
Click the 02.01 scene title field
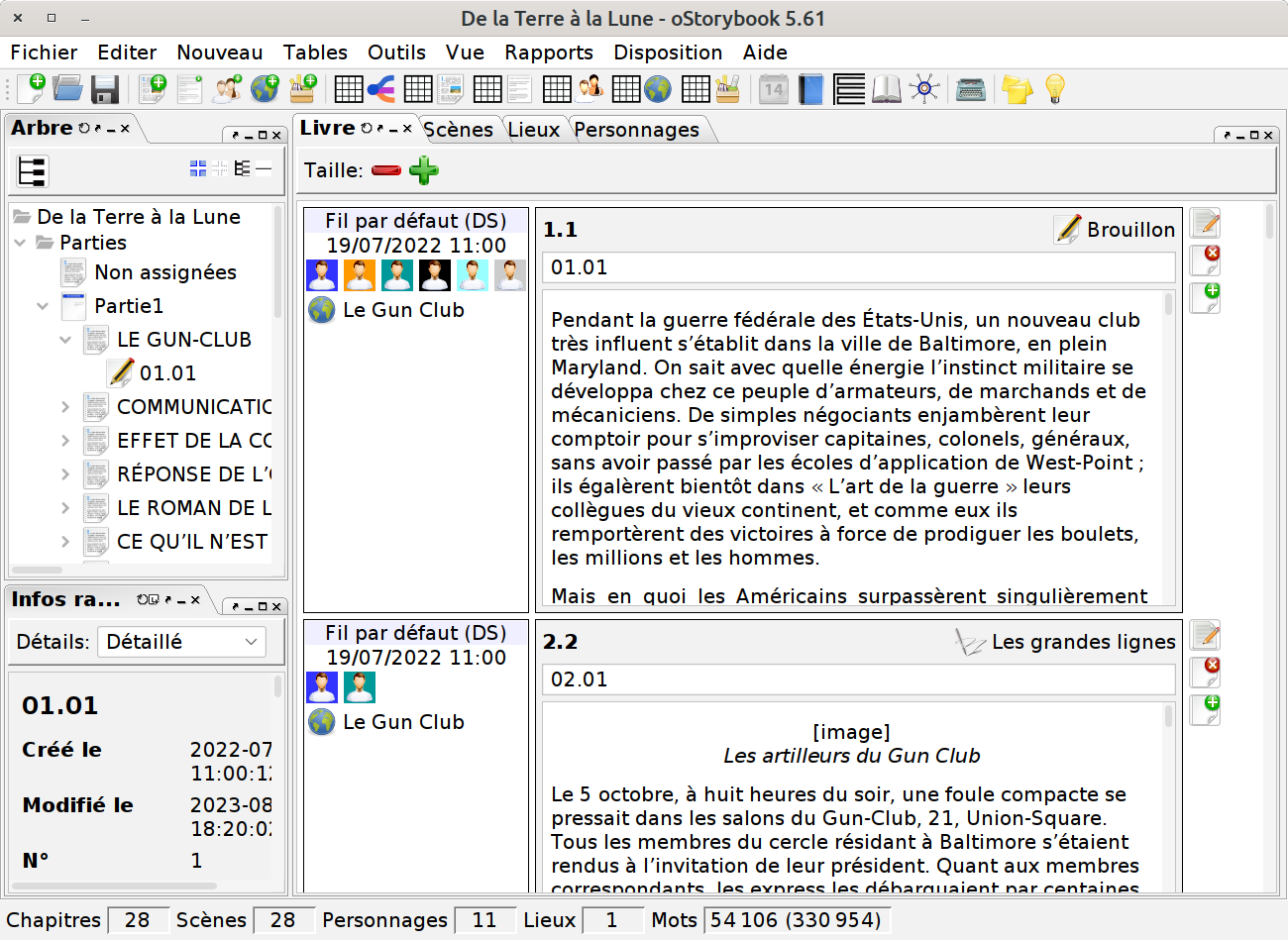859,679
